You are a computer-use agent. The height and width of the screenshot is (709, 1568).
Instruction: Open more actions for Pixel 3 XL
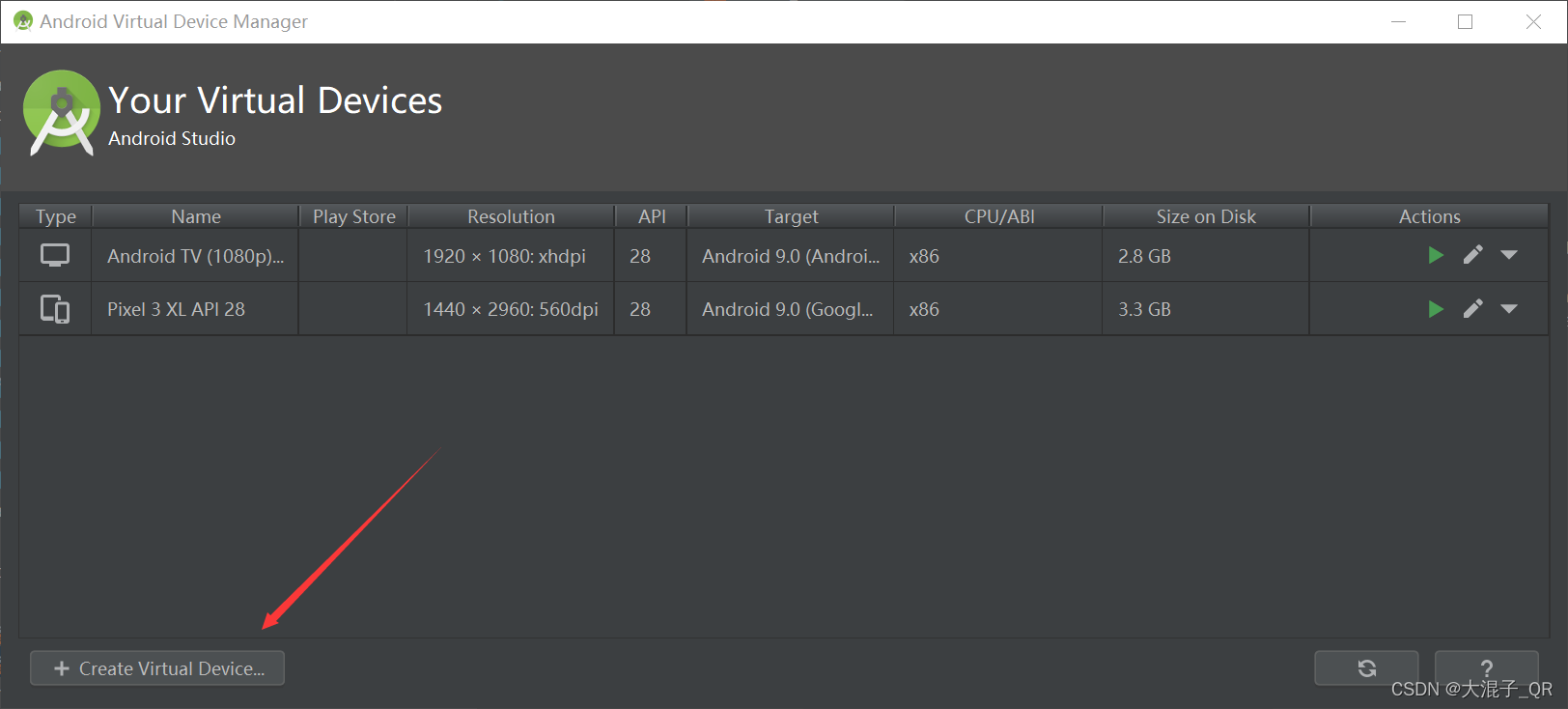coord(1509,309)
